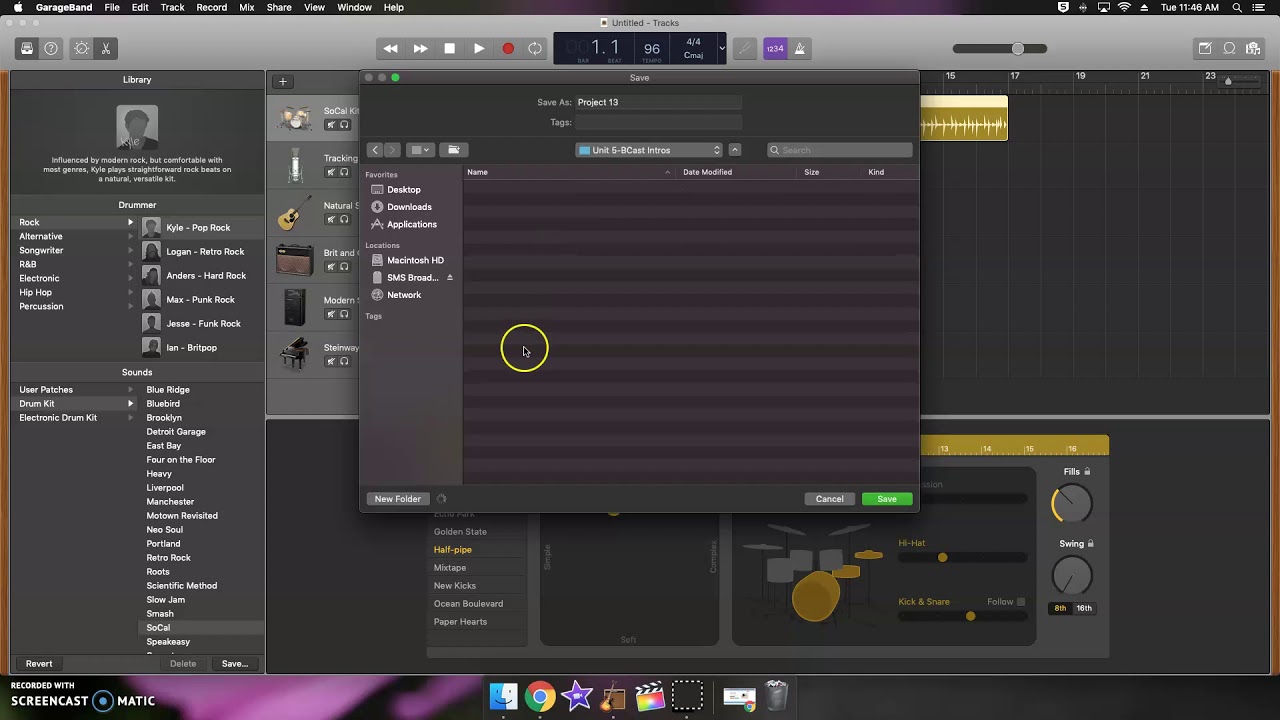This screenshot has height=720, width=1280.
Task: Open the Record menu
Action: pos(211,7)
